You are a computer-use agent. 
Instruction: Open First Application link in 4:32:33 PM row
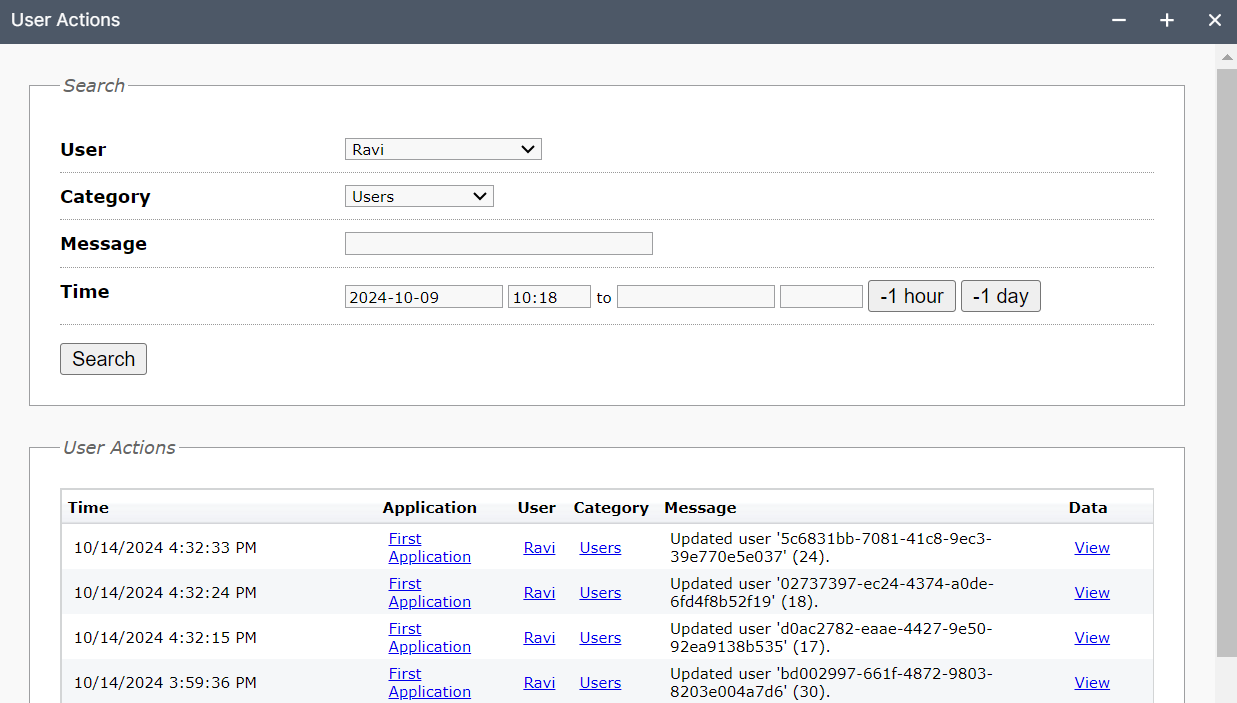[x=430, y=548]
